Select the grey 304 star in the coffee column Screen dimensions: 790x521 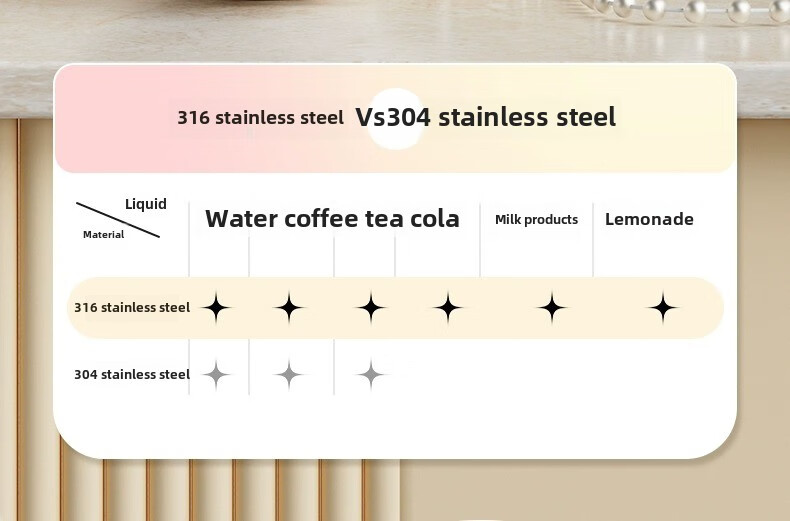click(290, 375)
